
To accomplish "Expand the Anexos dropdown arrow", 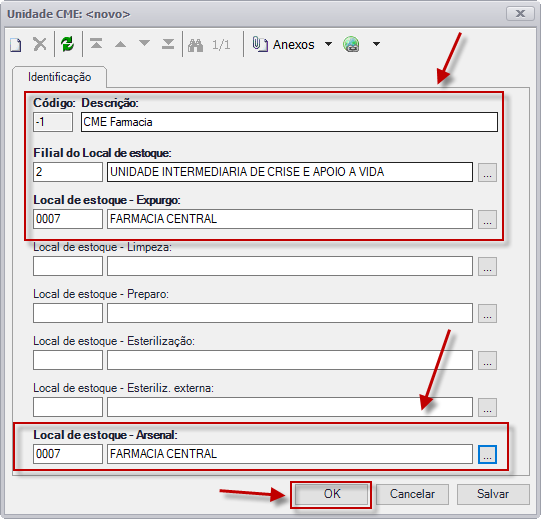I will pyautogui.click(x=328, y=44).
